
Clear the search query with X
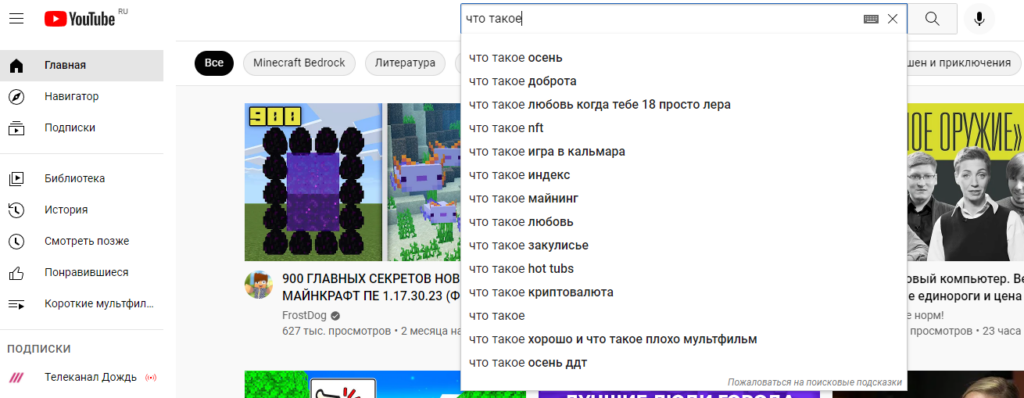893,20
